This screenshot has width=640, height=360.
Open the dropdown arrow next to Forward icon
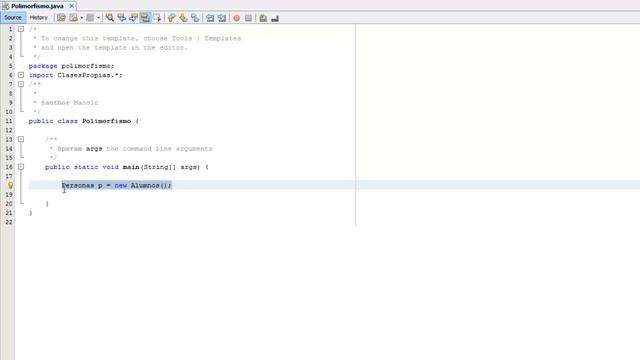click(x=98, y=18)
